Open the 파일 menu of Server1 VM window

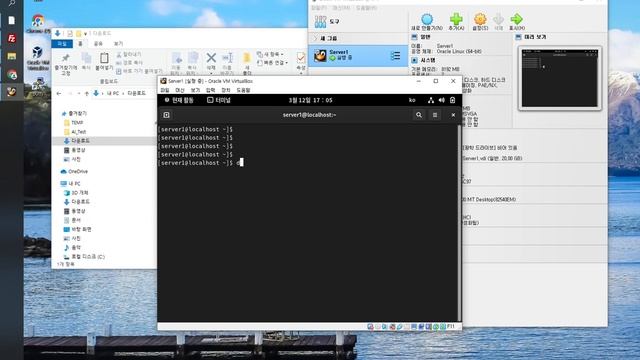[x=164, y=90]
